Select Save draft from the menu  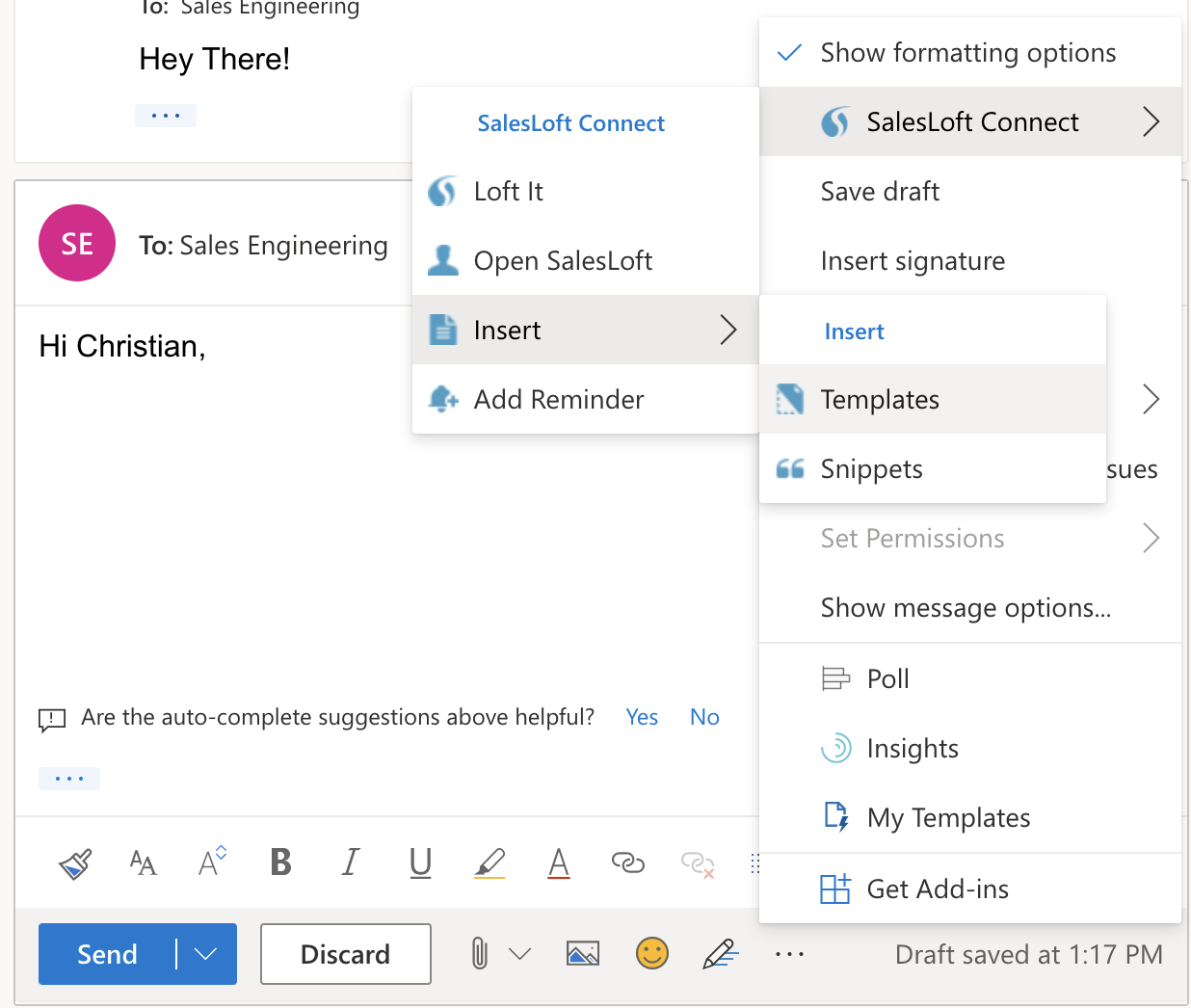(879, 191)
